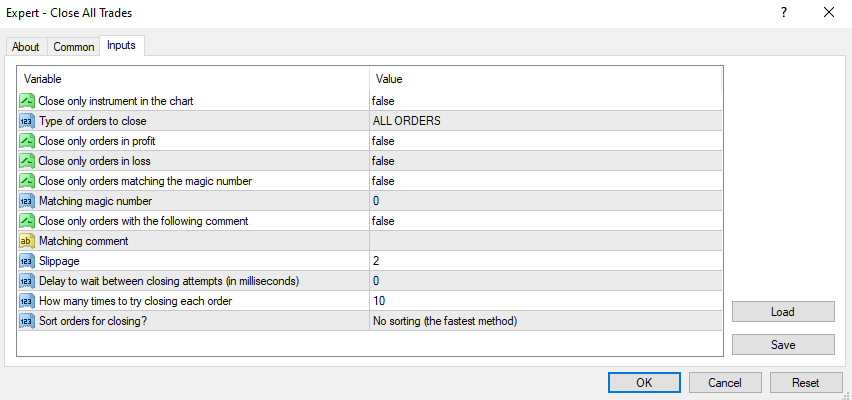Click the numeric icon next to 'Slippage'

[x=27, y=261]
